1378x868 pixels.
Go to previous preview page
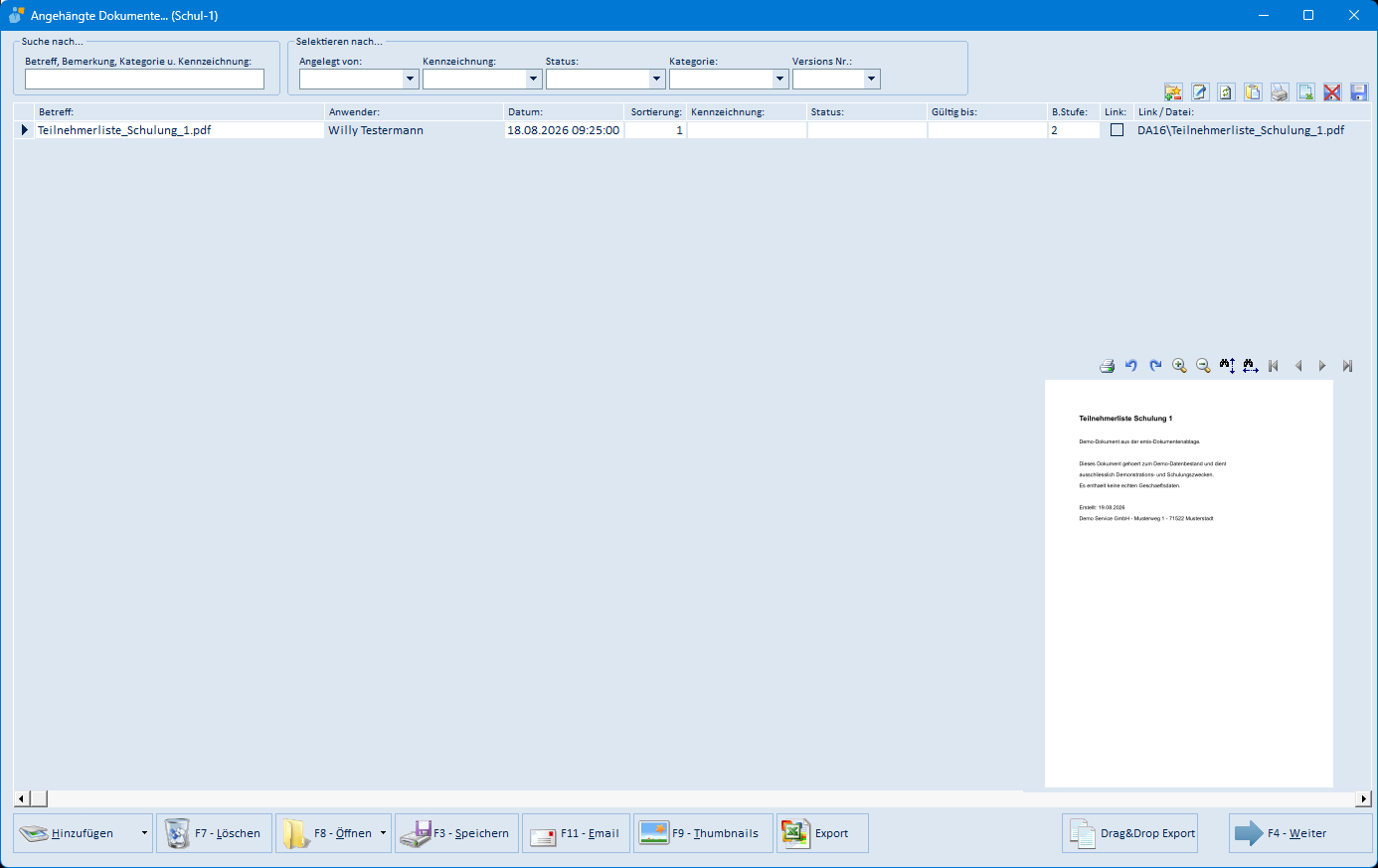tap(1298, 366)
